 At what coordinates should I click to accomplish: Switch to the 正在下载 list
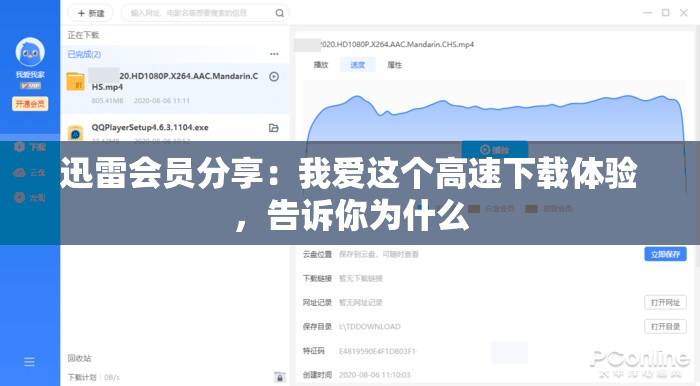83,35
